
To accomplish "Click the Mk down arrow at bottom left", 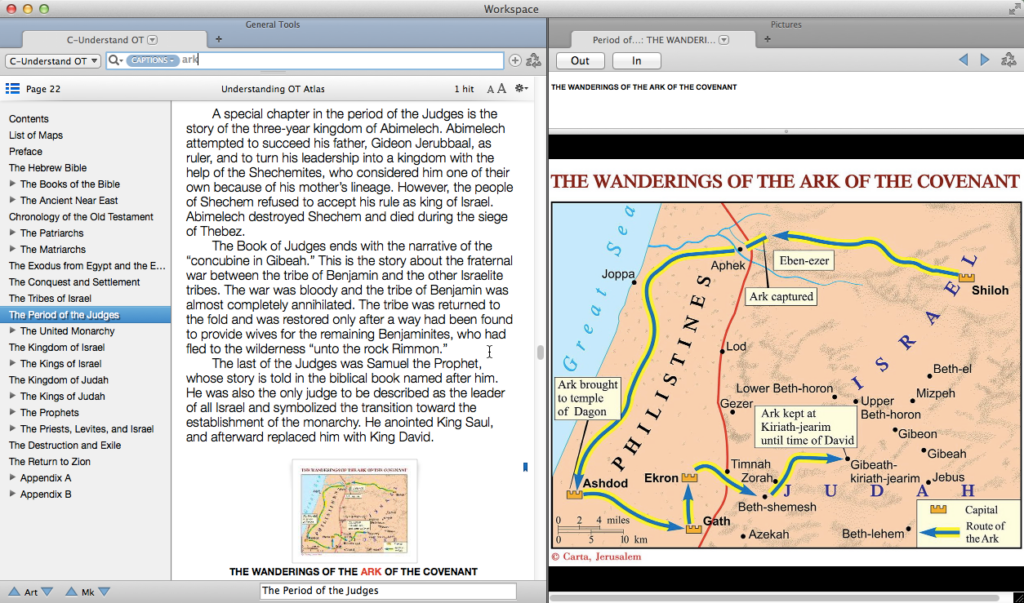I will (x=104, y=592).
